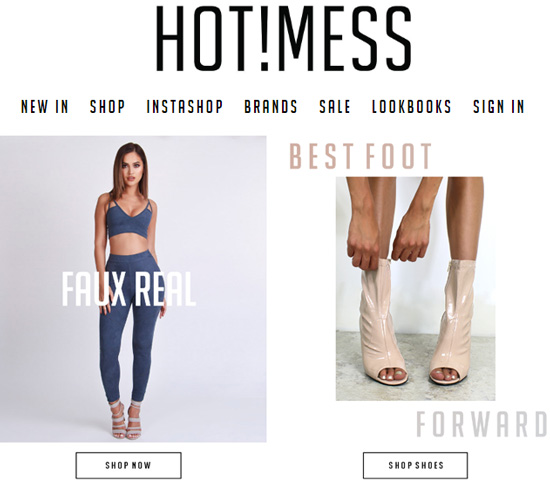Screen dimensions: 550x484
Task: Click the hands pulling on the boot
Action: click(388, 240)
